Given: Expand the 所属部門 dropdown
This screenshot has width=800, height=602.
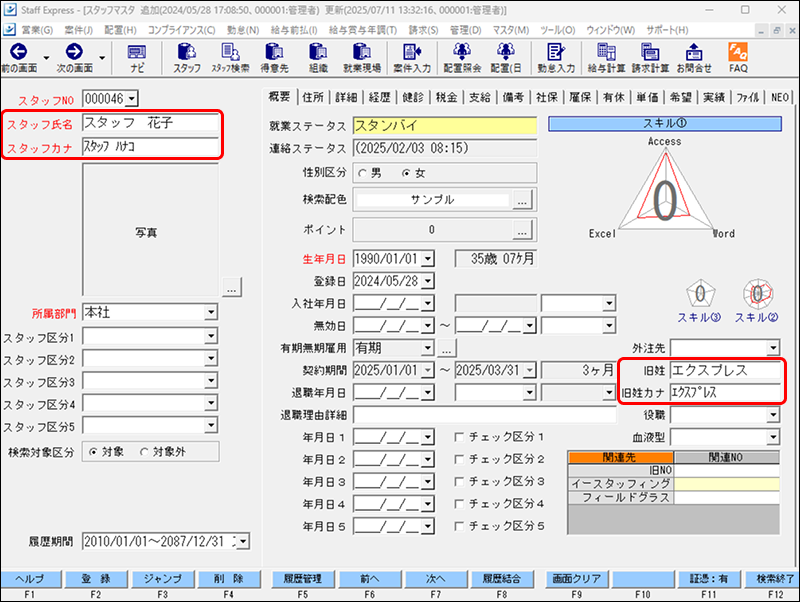Looking at the screenshot, I should (211, 312).
